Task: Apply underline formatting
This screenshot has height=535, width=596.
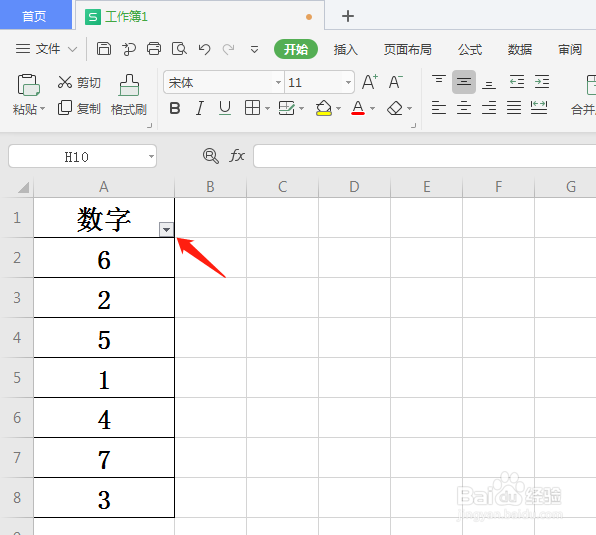Action: pyautogui.click(x=225, y=108)
